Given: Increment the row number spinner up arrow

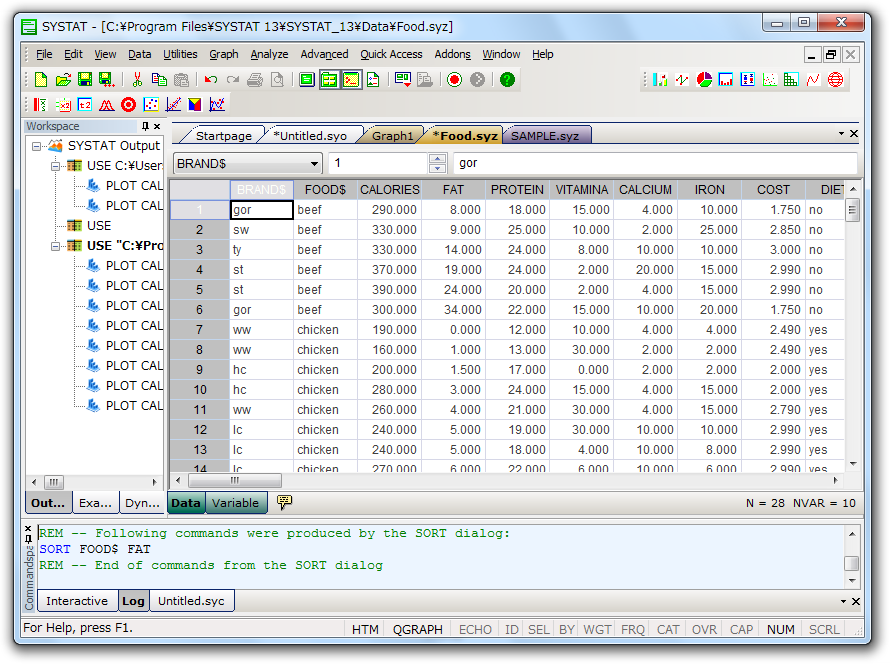Looking at the screenshot, I should pos(437,159).
